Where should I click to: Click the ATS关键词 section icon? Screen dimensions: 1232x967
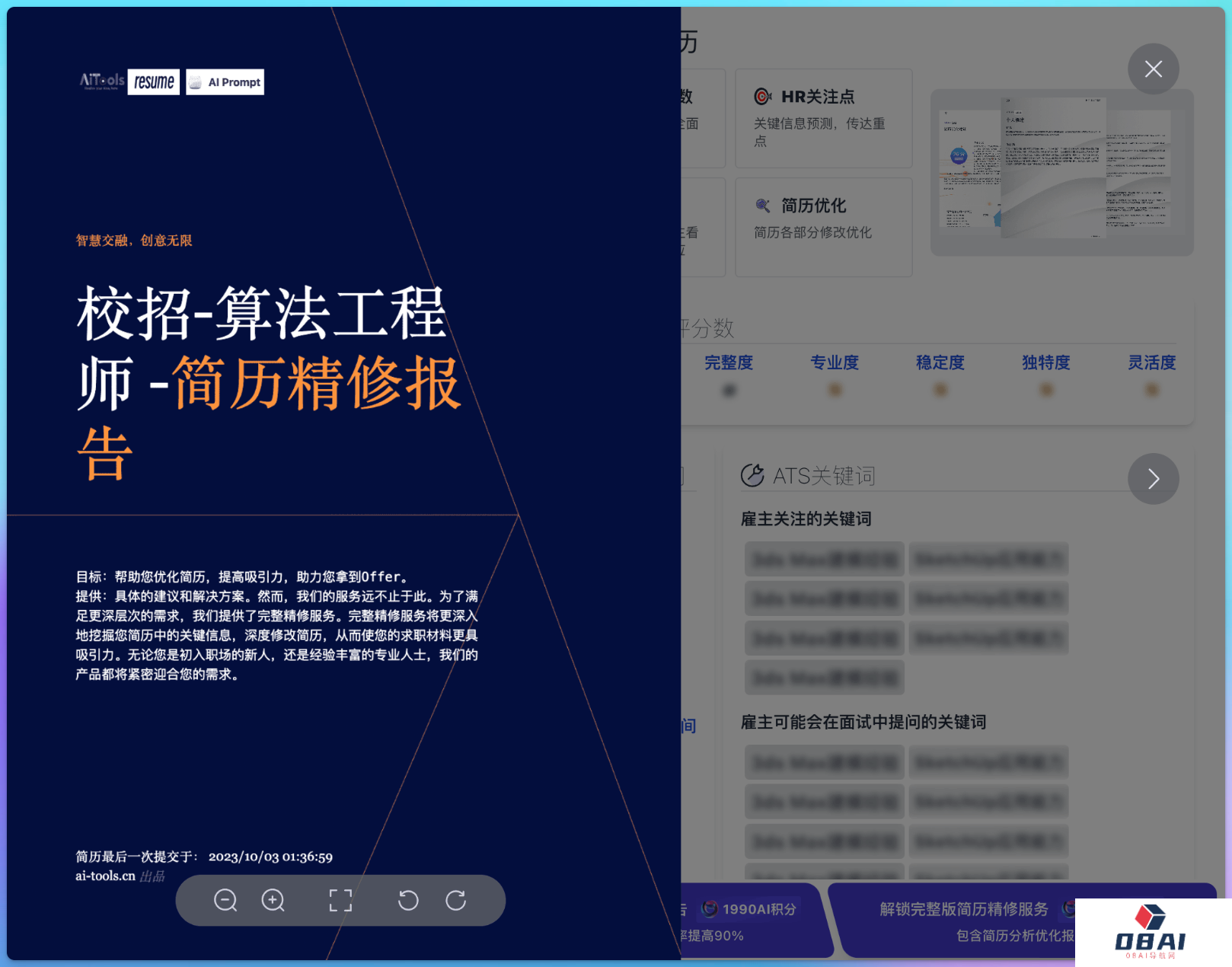[x=752, y=475]
